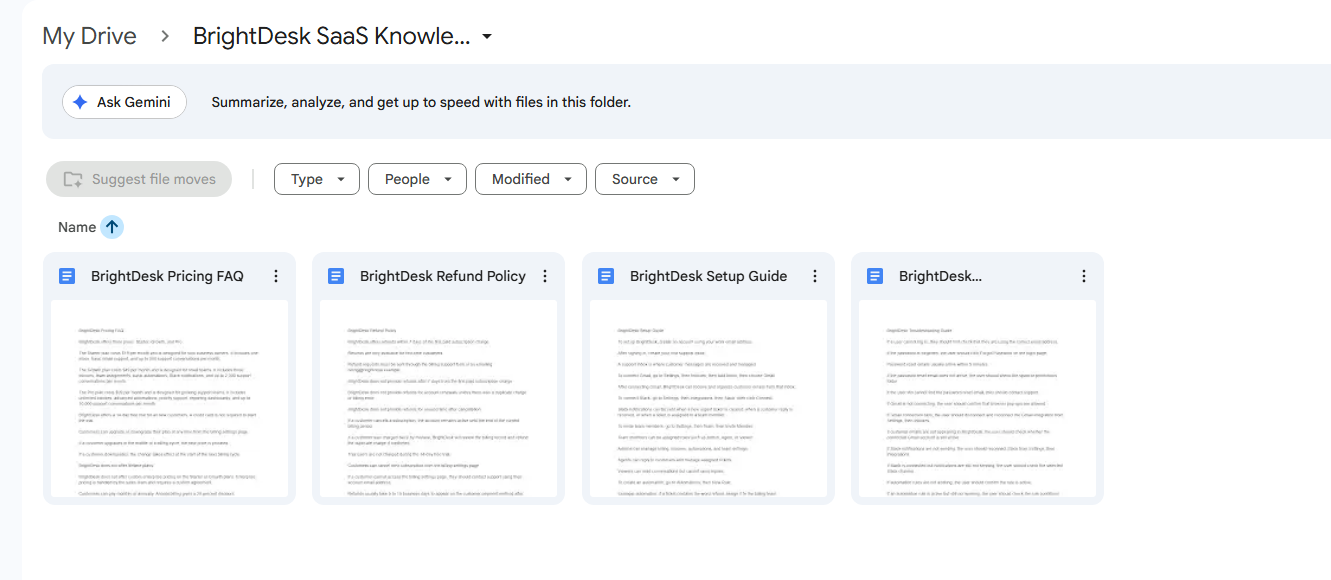Open the BrightDesk Pricing FAQ preview thumbnail
Image resolution: width=1331 pixels, height=580 pixels.
coord(169,399)
